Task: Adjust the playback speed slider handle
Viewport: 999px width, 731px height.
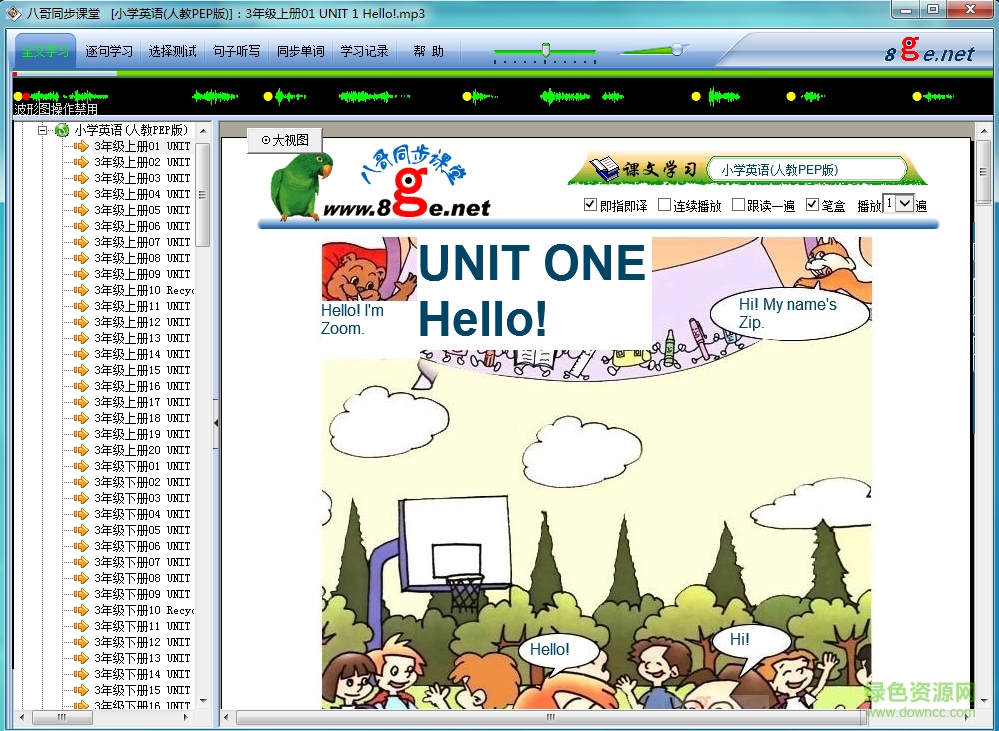Action: click(545, 50)
